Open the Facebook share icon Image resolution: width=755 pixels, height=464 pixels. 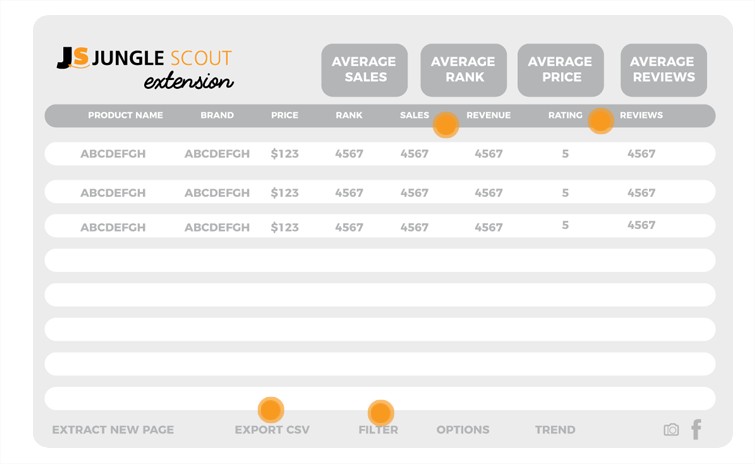click(x=696, y=429)
